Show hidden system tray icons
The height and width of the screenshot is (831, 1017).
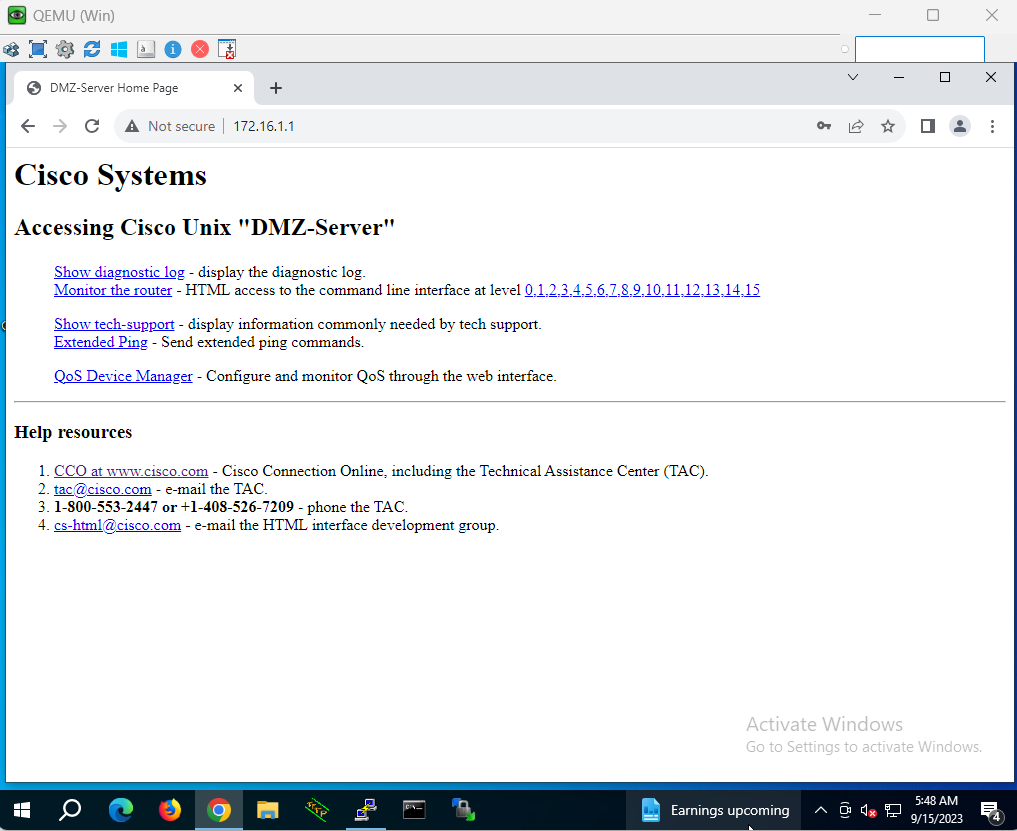(x=820, y=810)
